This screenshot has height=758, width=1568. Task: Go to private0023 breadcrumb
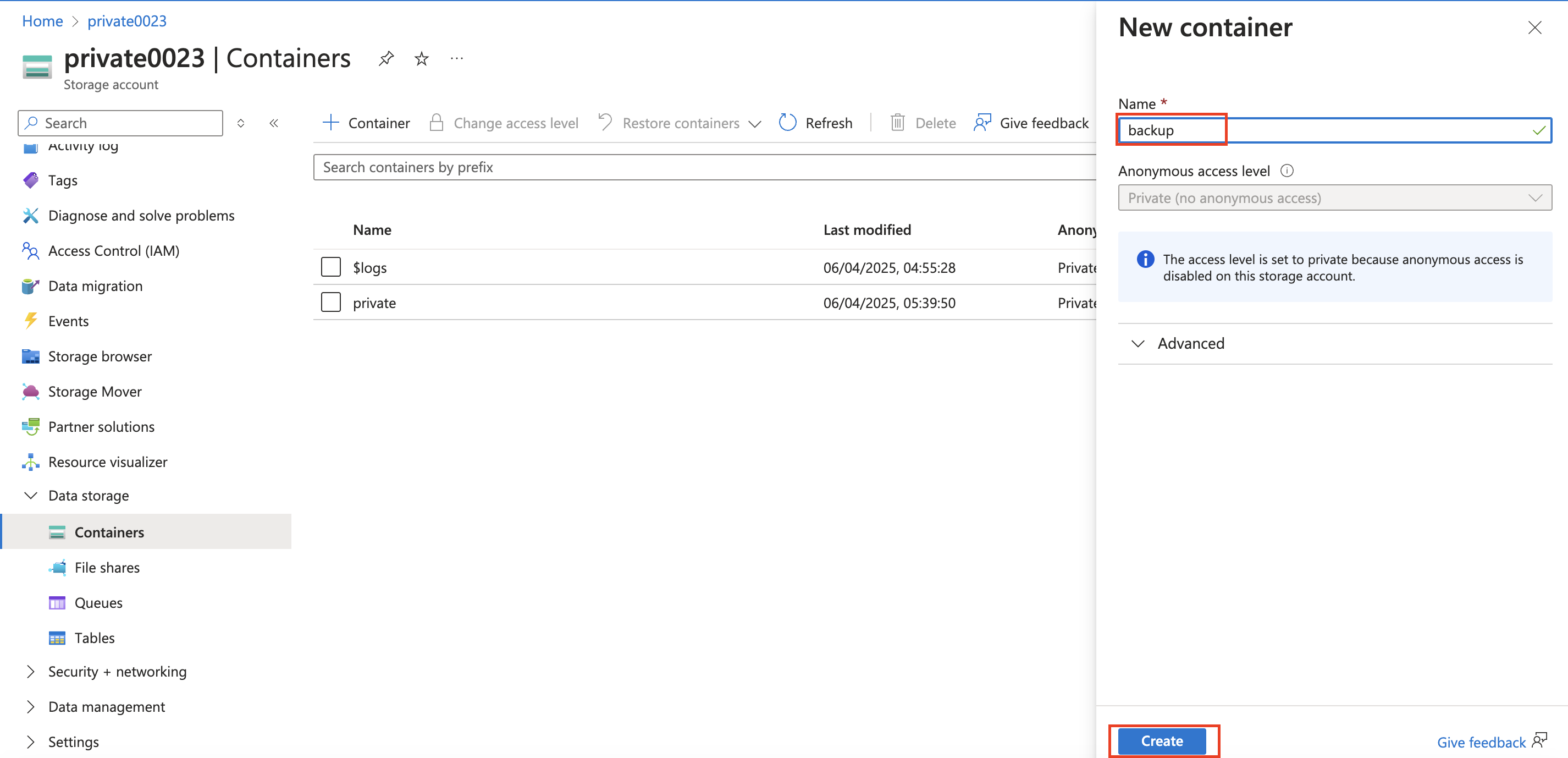[126, 21]
